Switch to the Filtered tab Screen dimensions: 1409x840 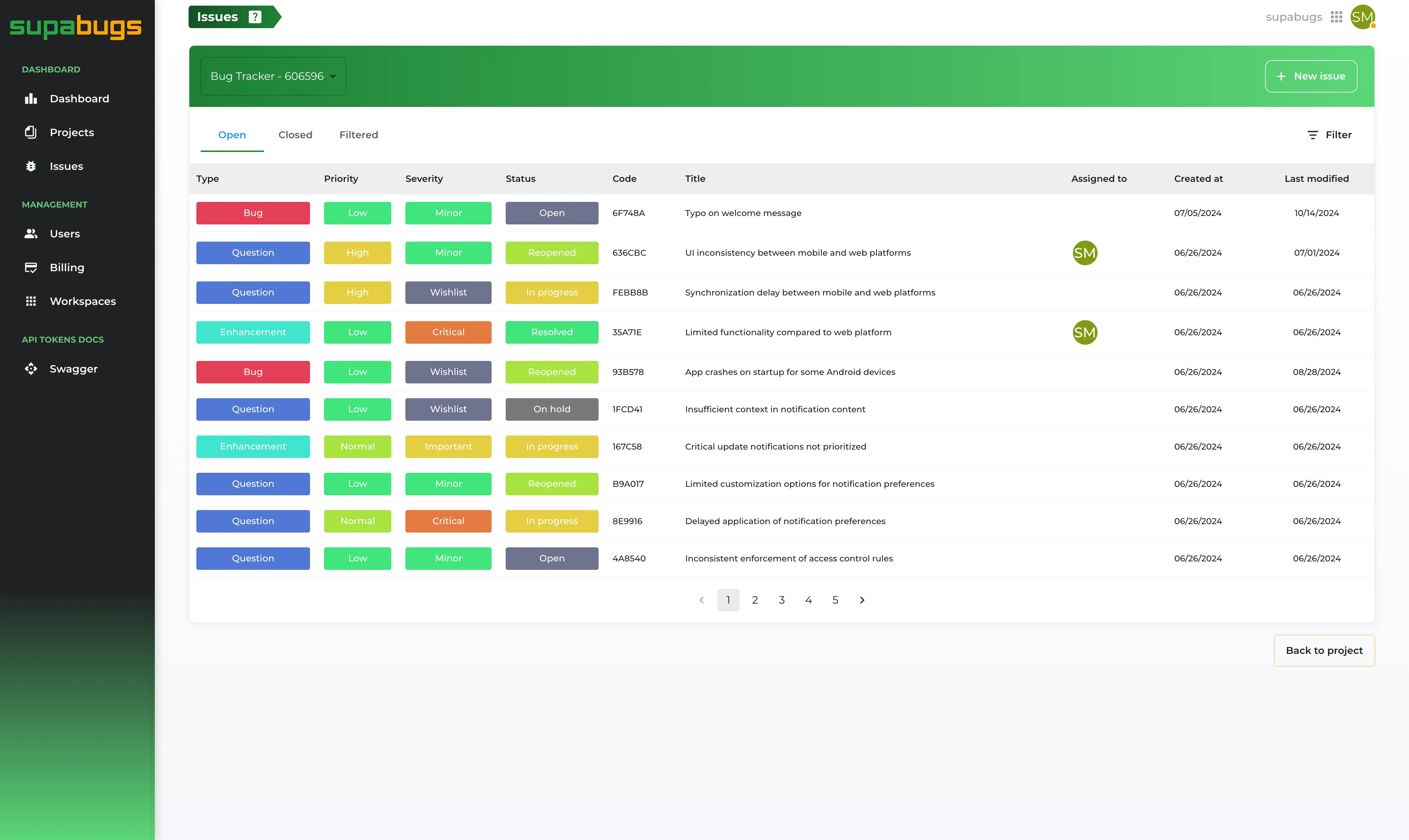[358, 135]
